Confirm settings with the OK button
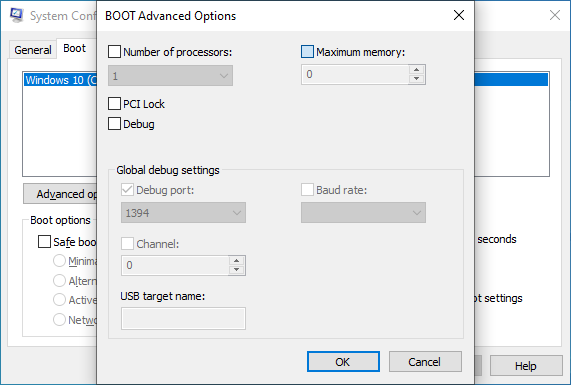The height and width of the screenshot is (385, 571). pyautogui.click(x=343, y=362)
